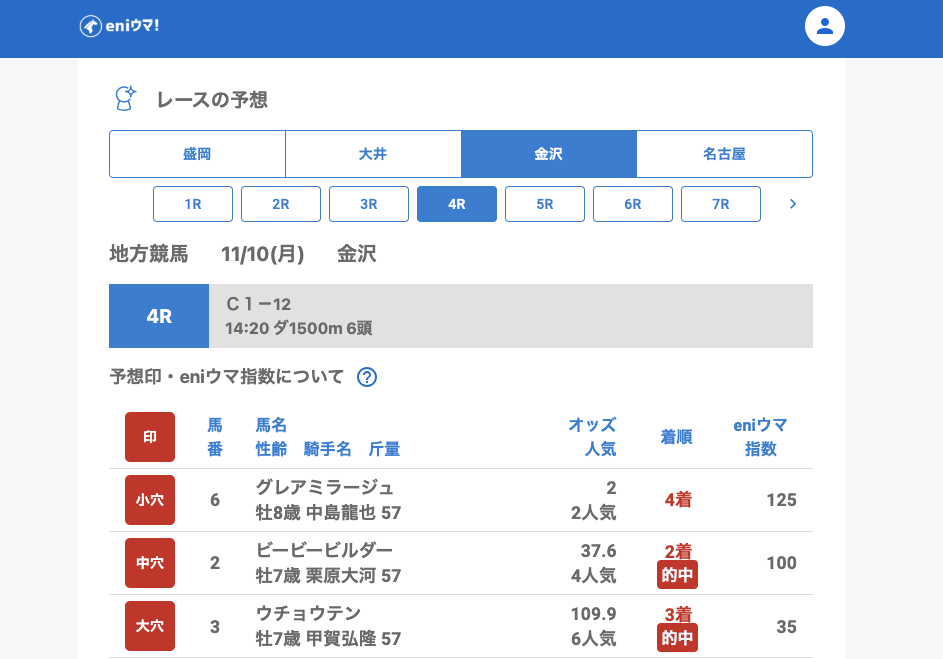Select race 5R button
This screenshot has width=943, height=659.
tap(545, 204)
